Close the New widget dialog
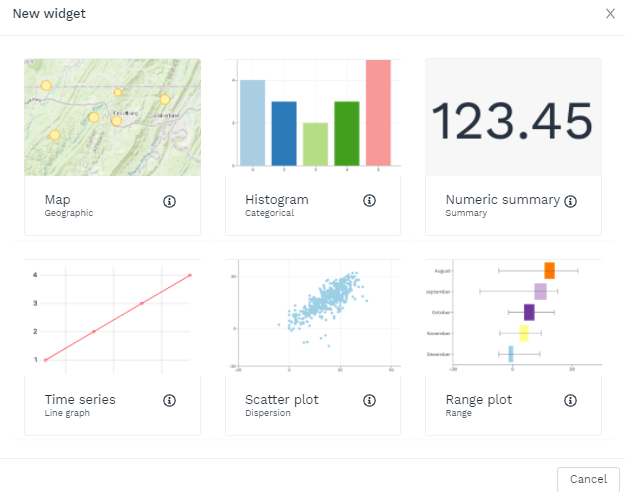The height and width of the screenshot is (492, 625). (610, 14)
